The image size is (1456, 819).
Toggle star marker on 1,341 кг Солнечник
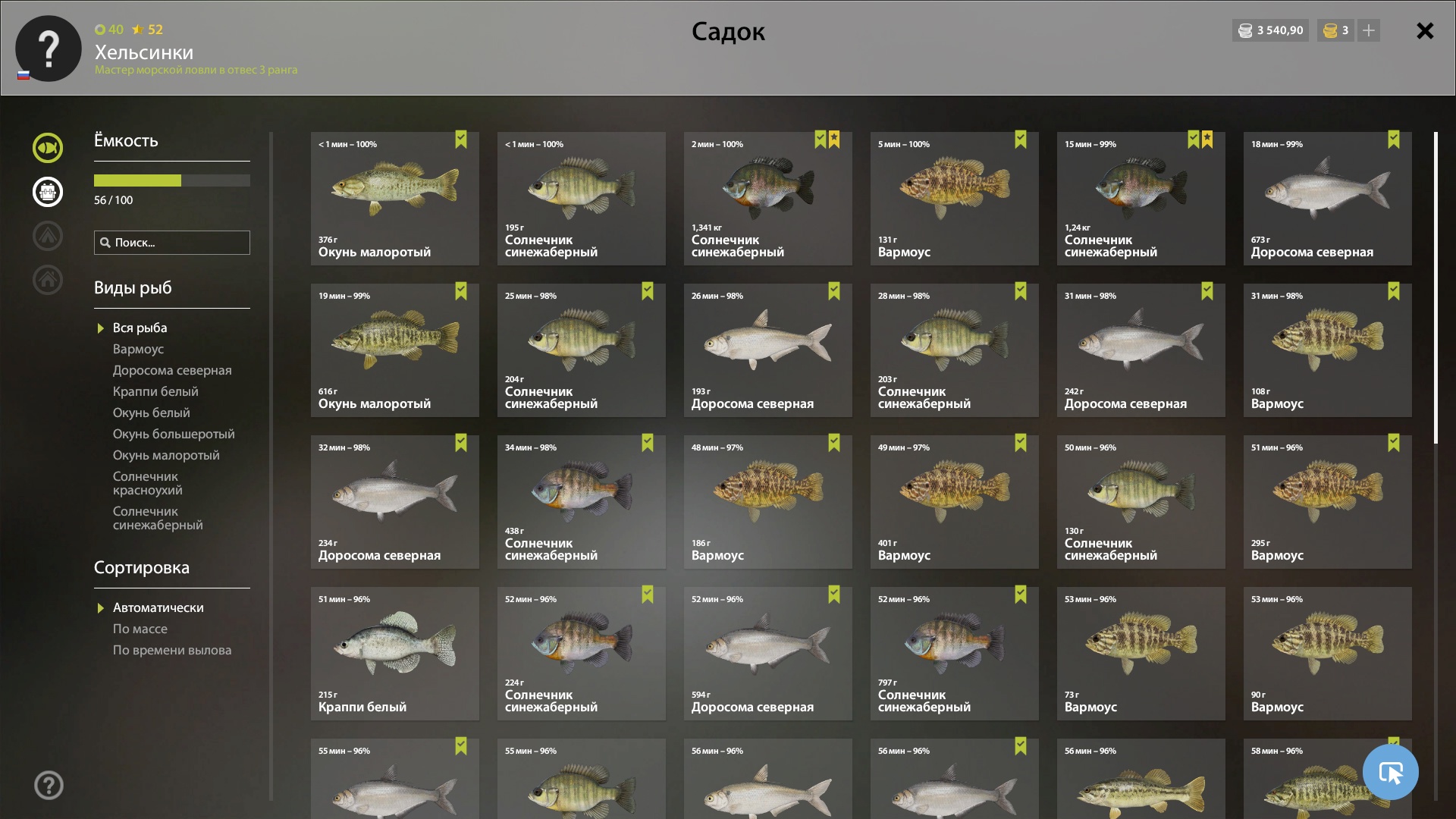coord(834,140)
